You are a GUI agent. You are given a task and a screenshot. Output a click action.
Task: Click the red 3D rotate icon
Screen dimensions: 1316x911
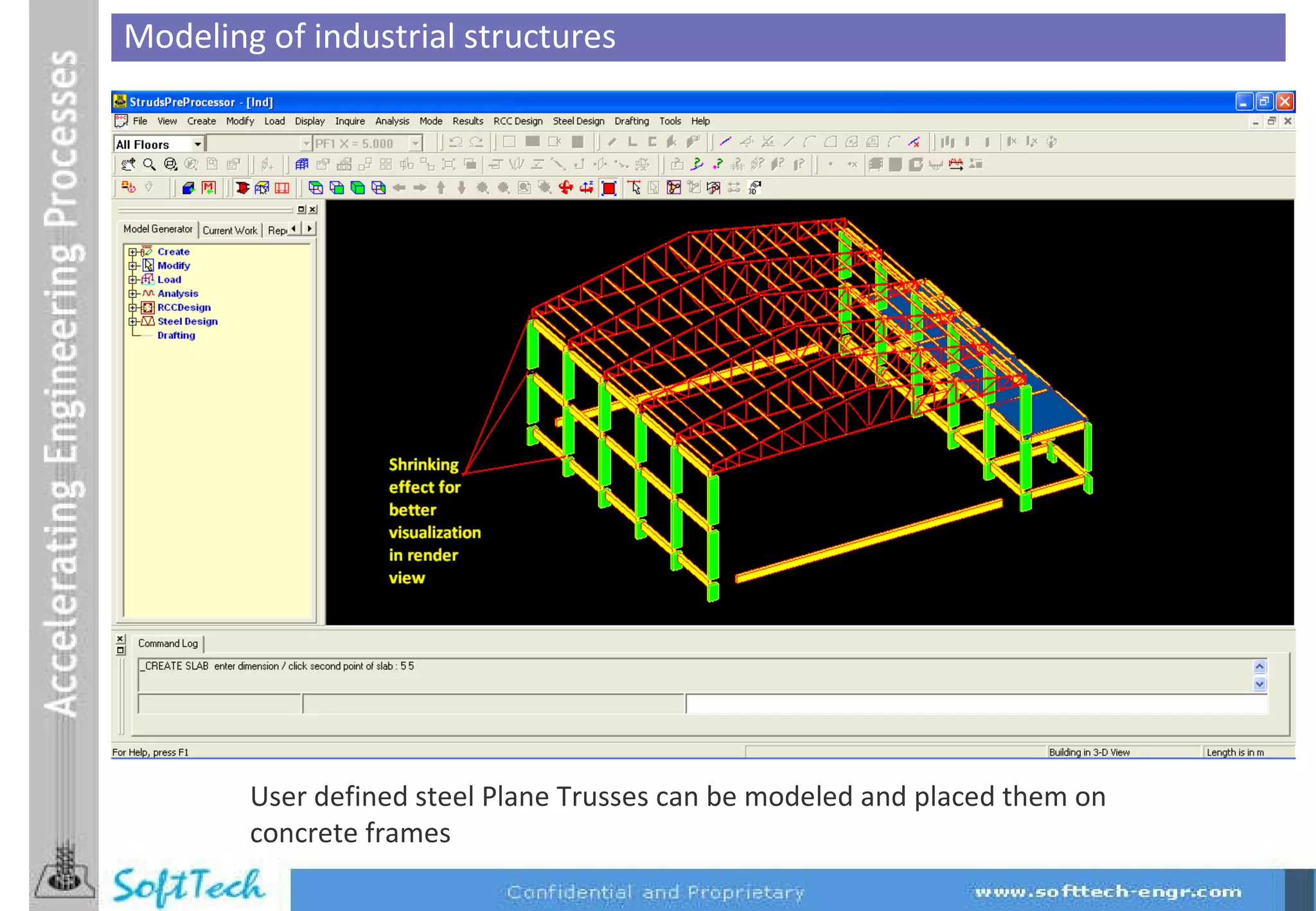pos(565,188)
